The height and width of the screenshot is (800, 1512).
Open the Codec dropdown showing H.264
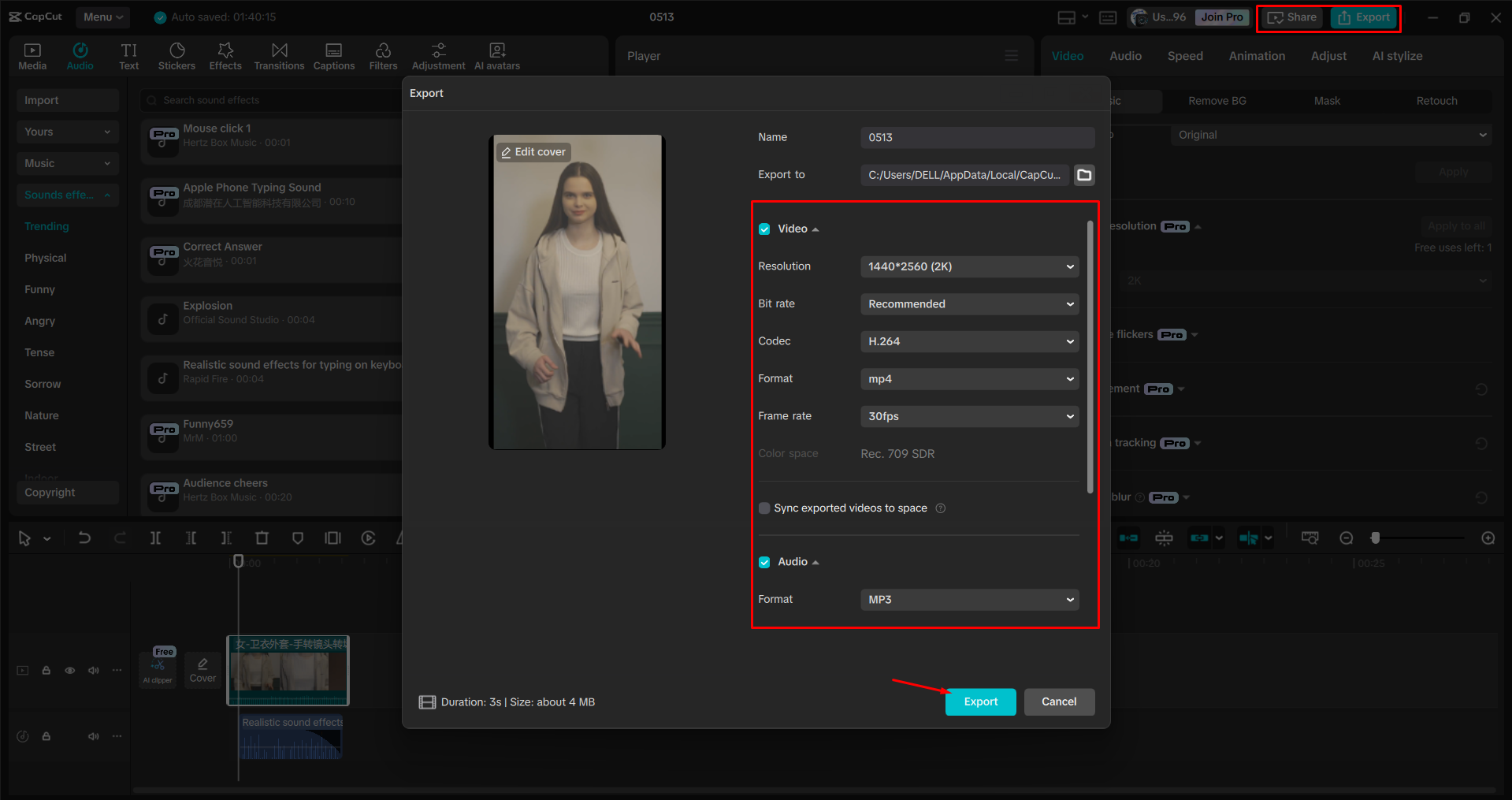coord(969,340)
